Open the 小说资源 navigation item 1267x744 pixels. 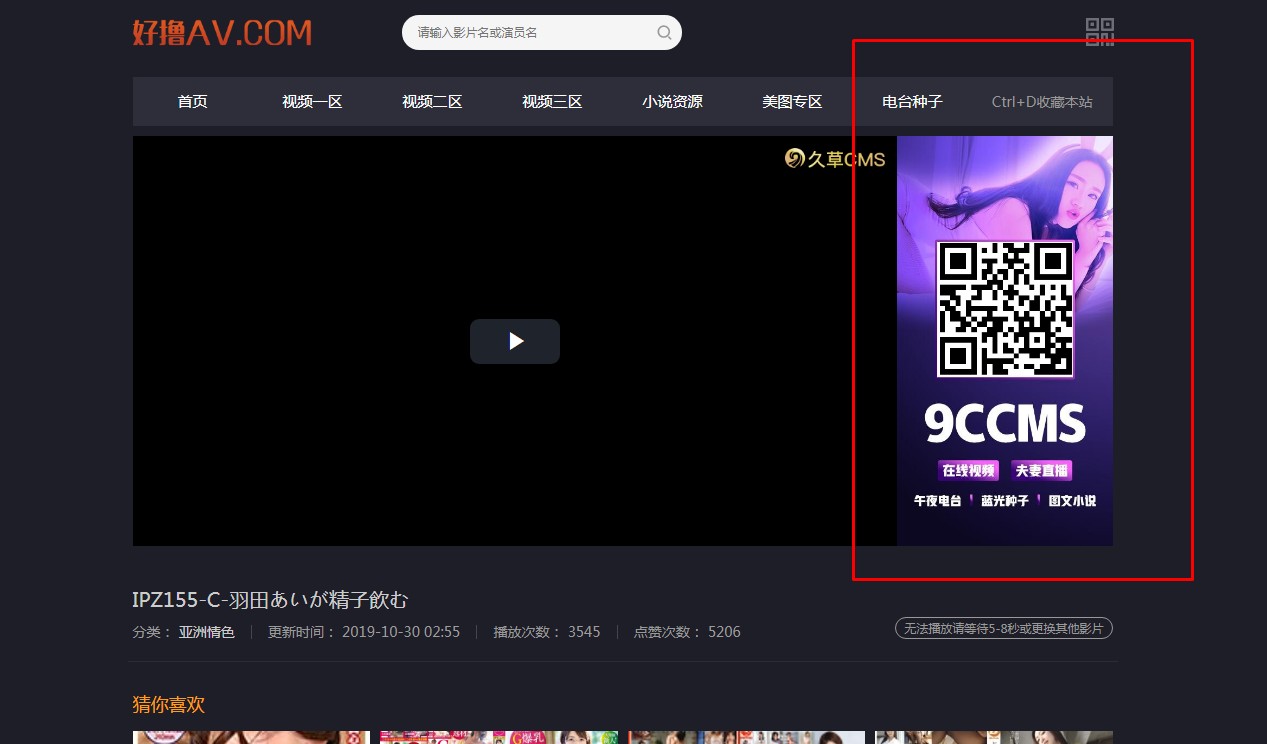click(x=672, y=101)
